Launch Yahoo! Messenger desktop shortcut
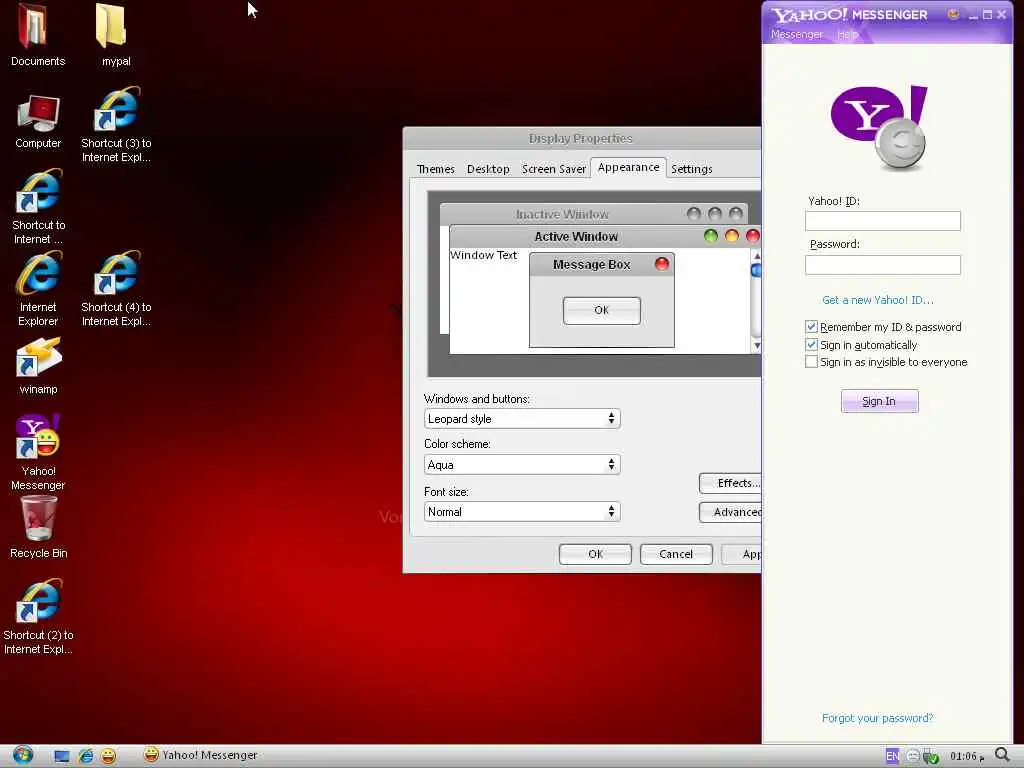This screenshot has width=1024, height=768. [x=38, y=452]
